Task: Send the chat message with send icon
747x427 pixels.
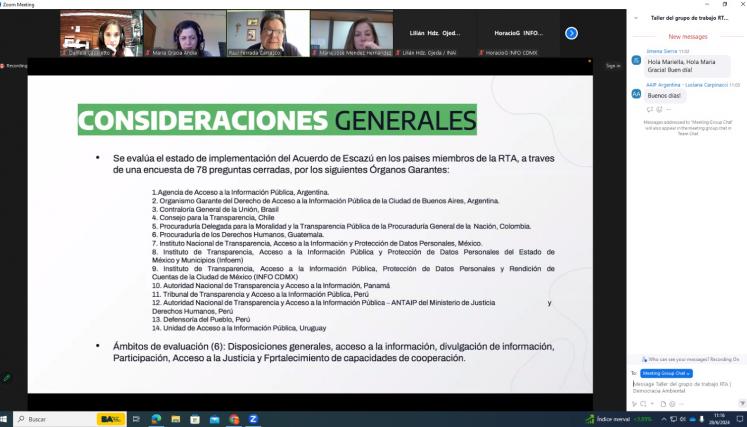Action: [x=742, y=404]
